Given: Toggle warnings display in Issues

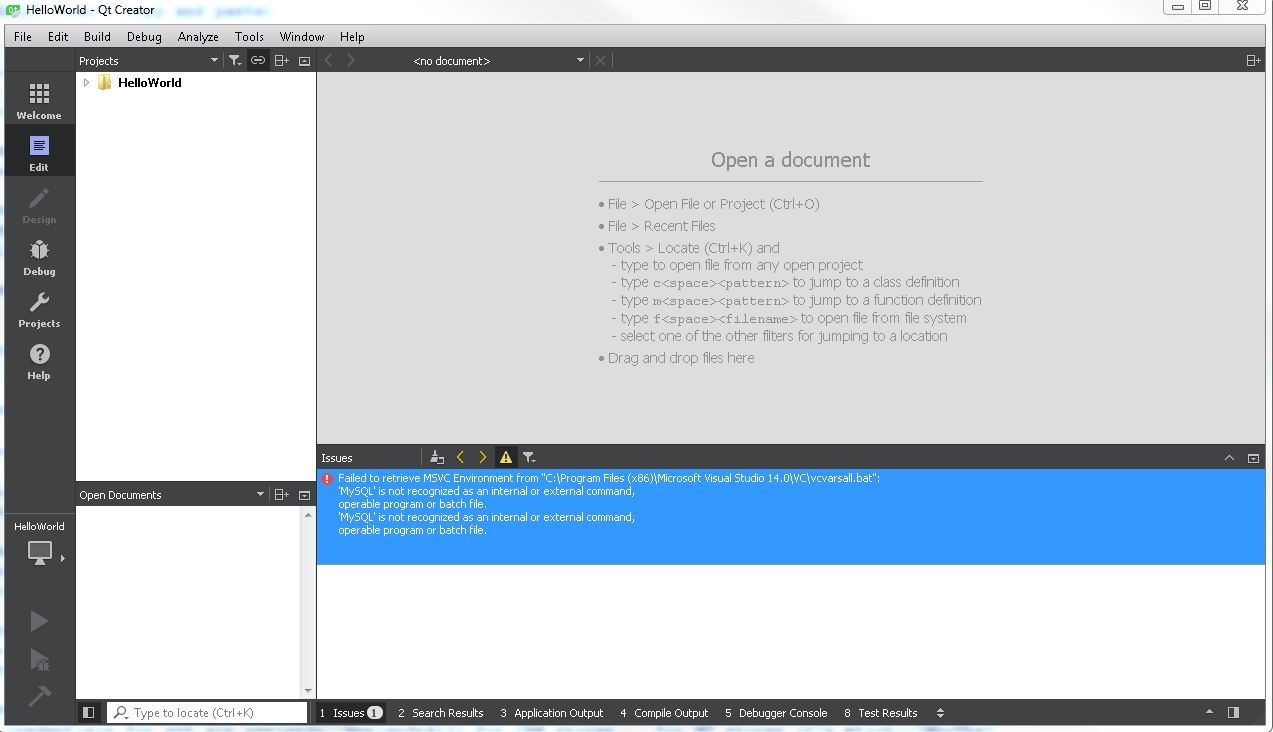Looking at the screenshot, I should [x=506, y=457].
